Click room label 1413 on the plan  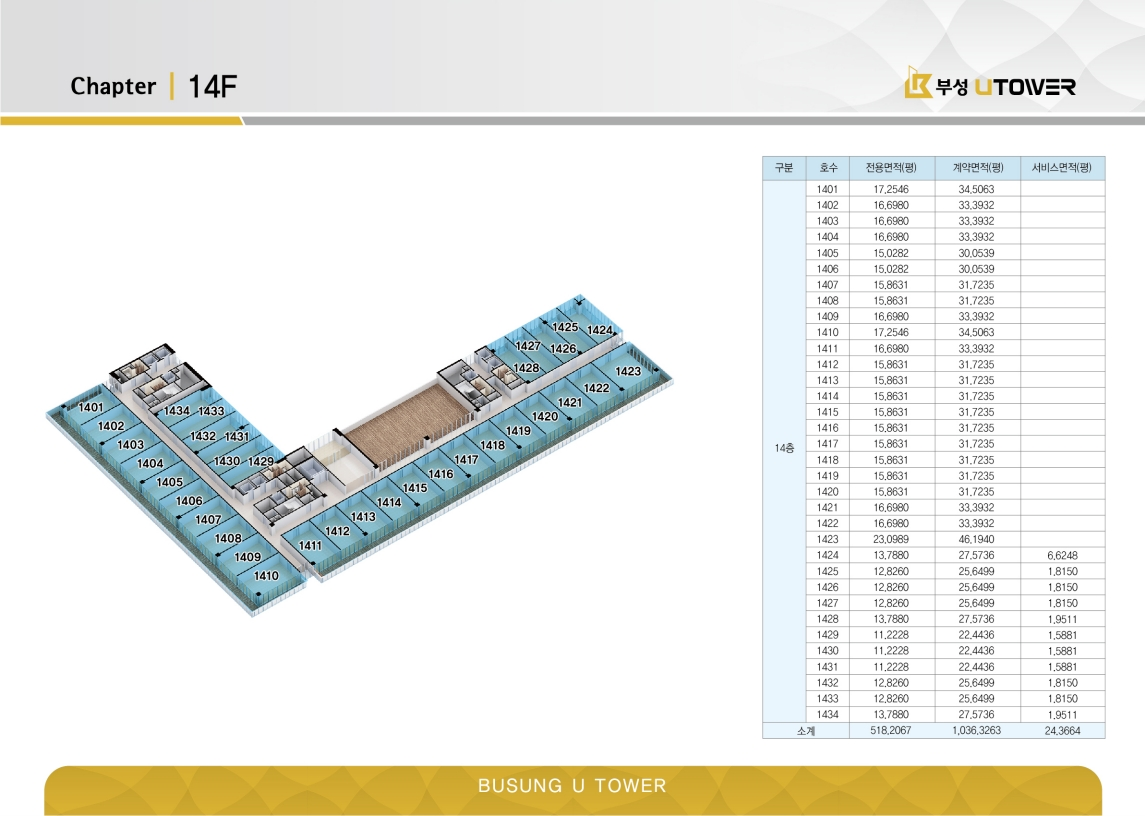pyautogui.click(x=363, y=516)
